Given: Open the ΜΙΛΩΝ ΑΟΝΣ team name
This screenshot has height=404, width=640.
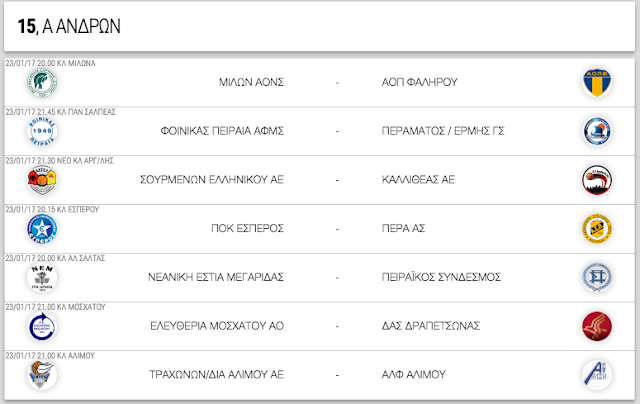Looking at the screenshot, I should click(251, 82).
